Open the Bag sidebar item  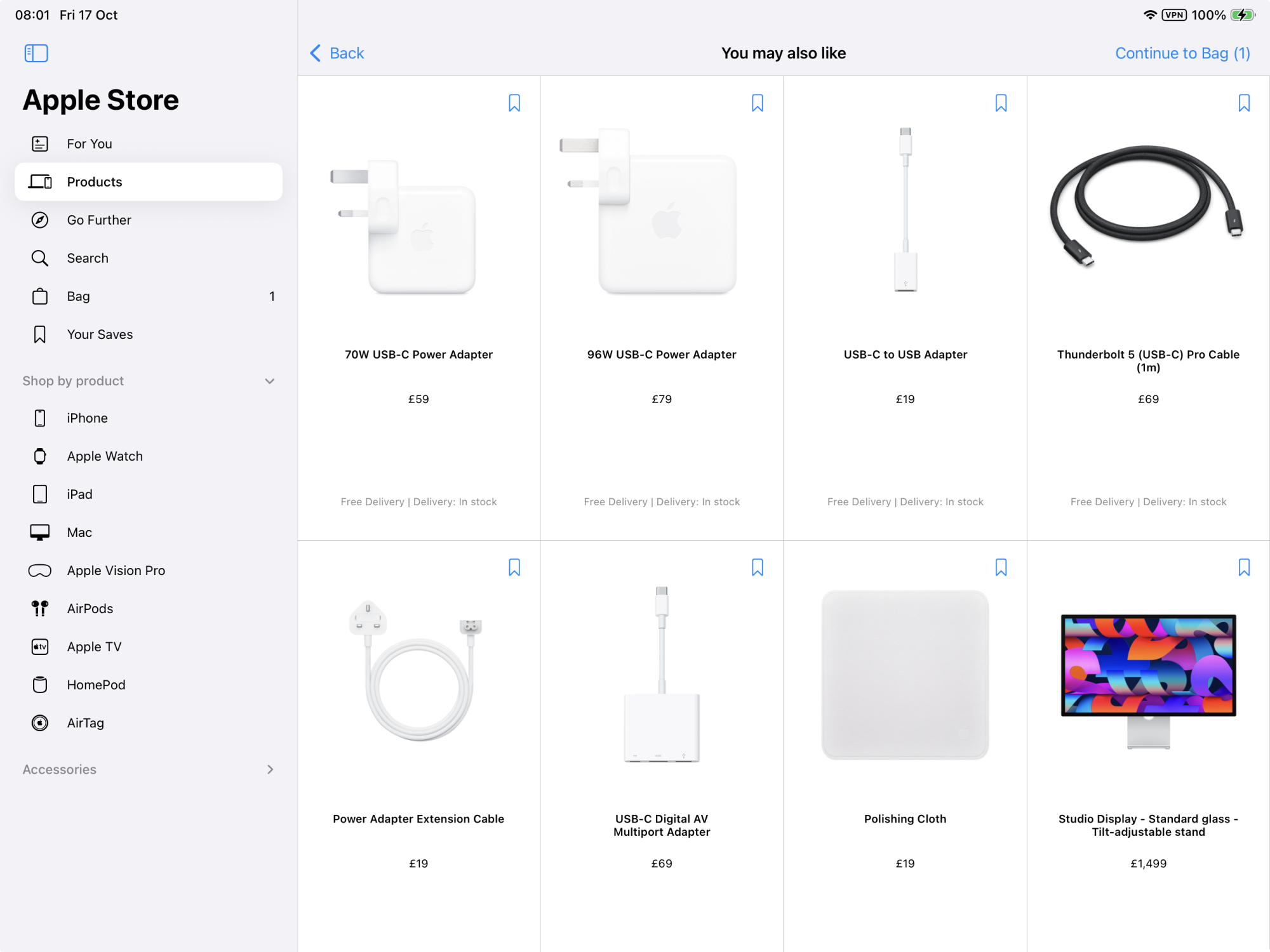pos(79,296)
